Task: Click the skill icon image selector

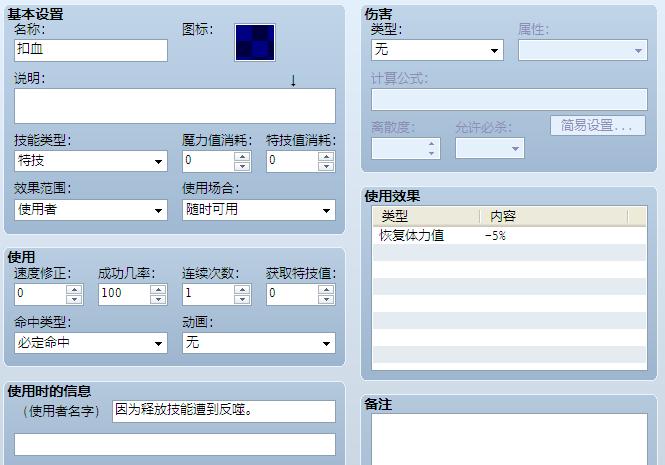Action: pyautogui.click(x=255, y=42)
